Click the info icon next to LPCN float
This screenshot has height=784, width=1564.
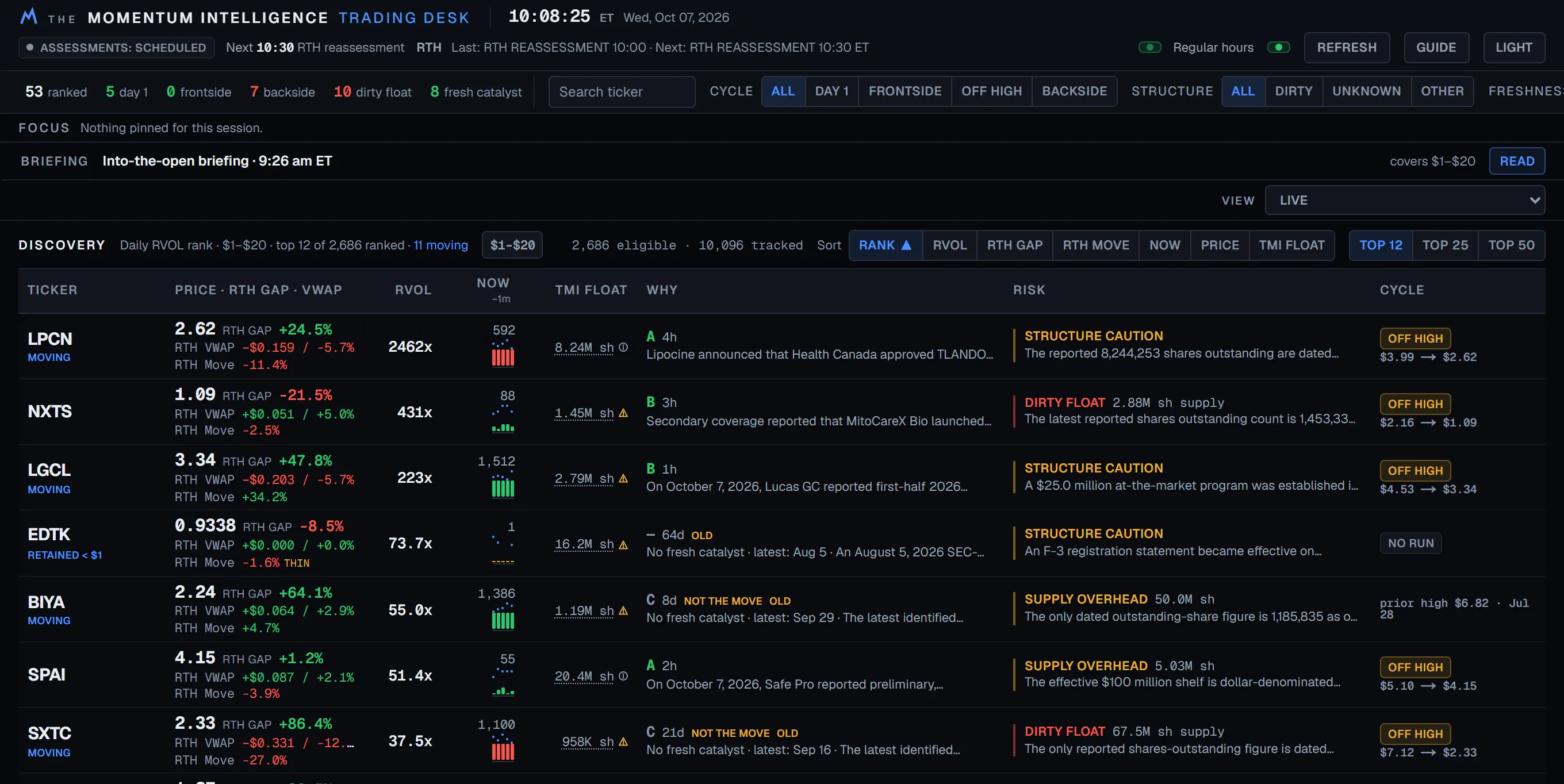[623, 347]
